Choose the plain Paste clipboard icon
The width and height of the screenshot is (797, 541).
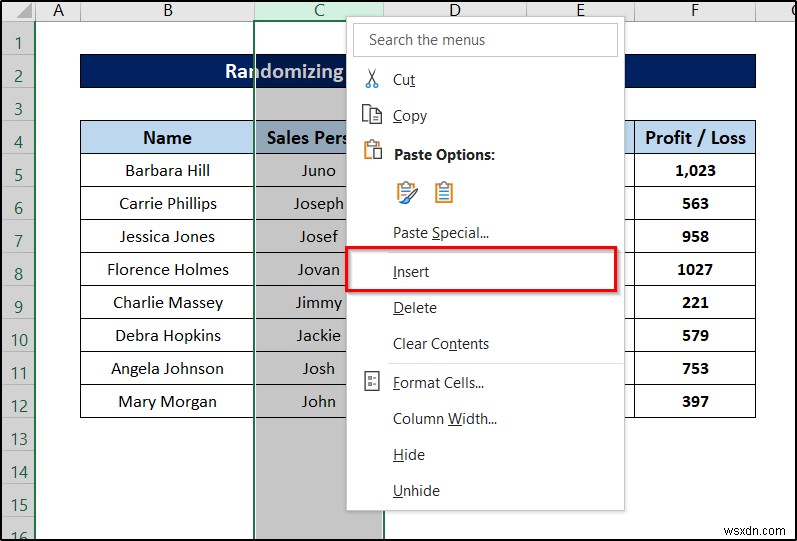[x=444, y=193]
